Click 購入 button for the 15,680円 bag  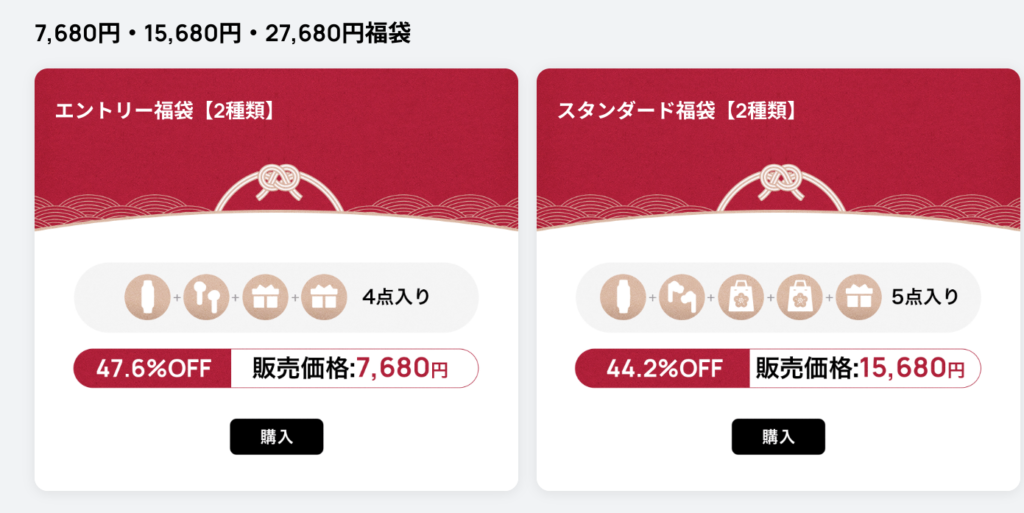778,437
